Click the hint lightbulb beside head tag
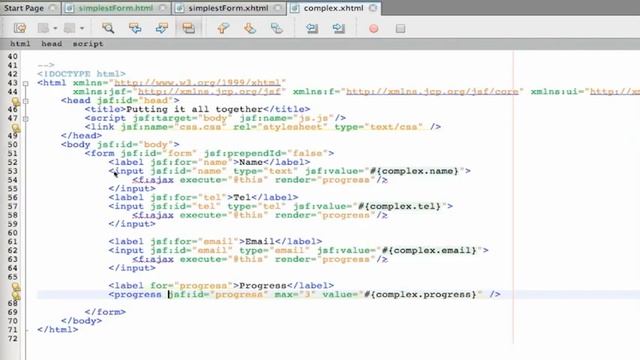The height and width of the screenshot is (360, 640). pyautogui.click(x=16, y=101)
